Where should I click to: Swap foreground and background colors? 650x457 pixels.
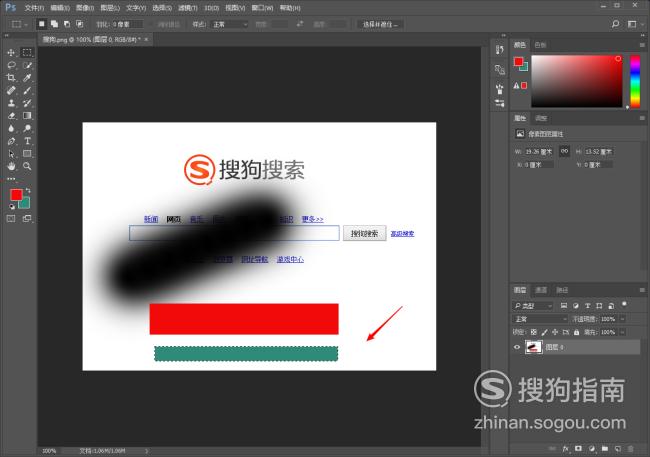[28, 190]
